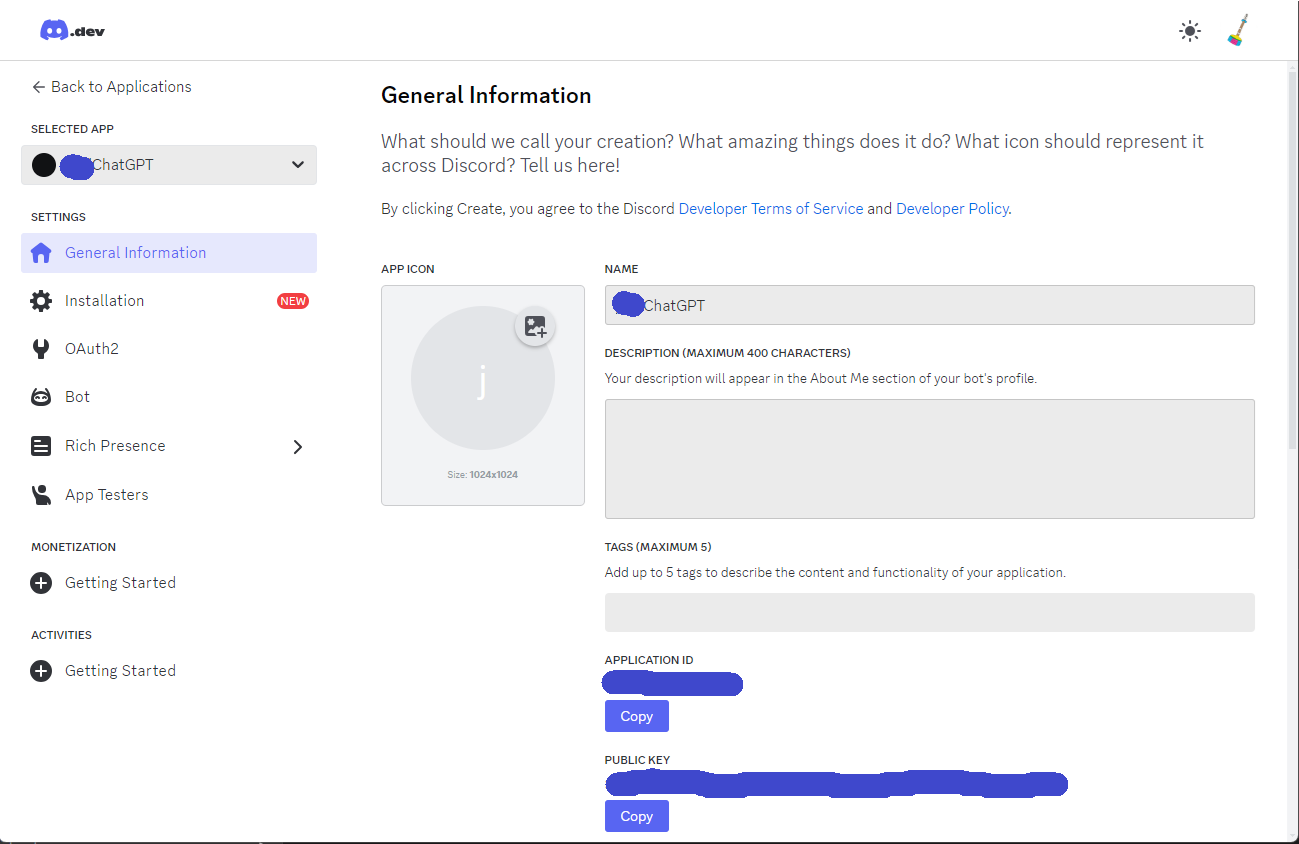Image resolution: width=1299 pixels, height=844 pixels.
Task: Click the General Information home icon
Action: point(41,253)
